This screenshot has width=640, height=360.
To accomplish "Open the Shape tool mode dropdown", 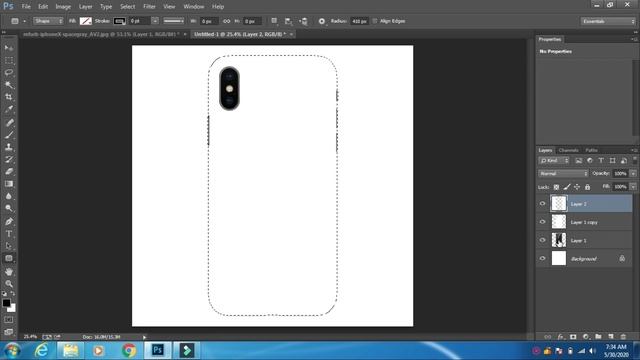I will tap(48, 21).
